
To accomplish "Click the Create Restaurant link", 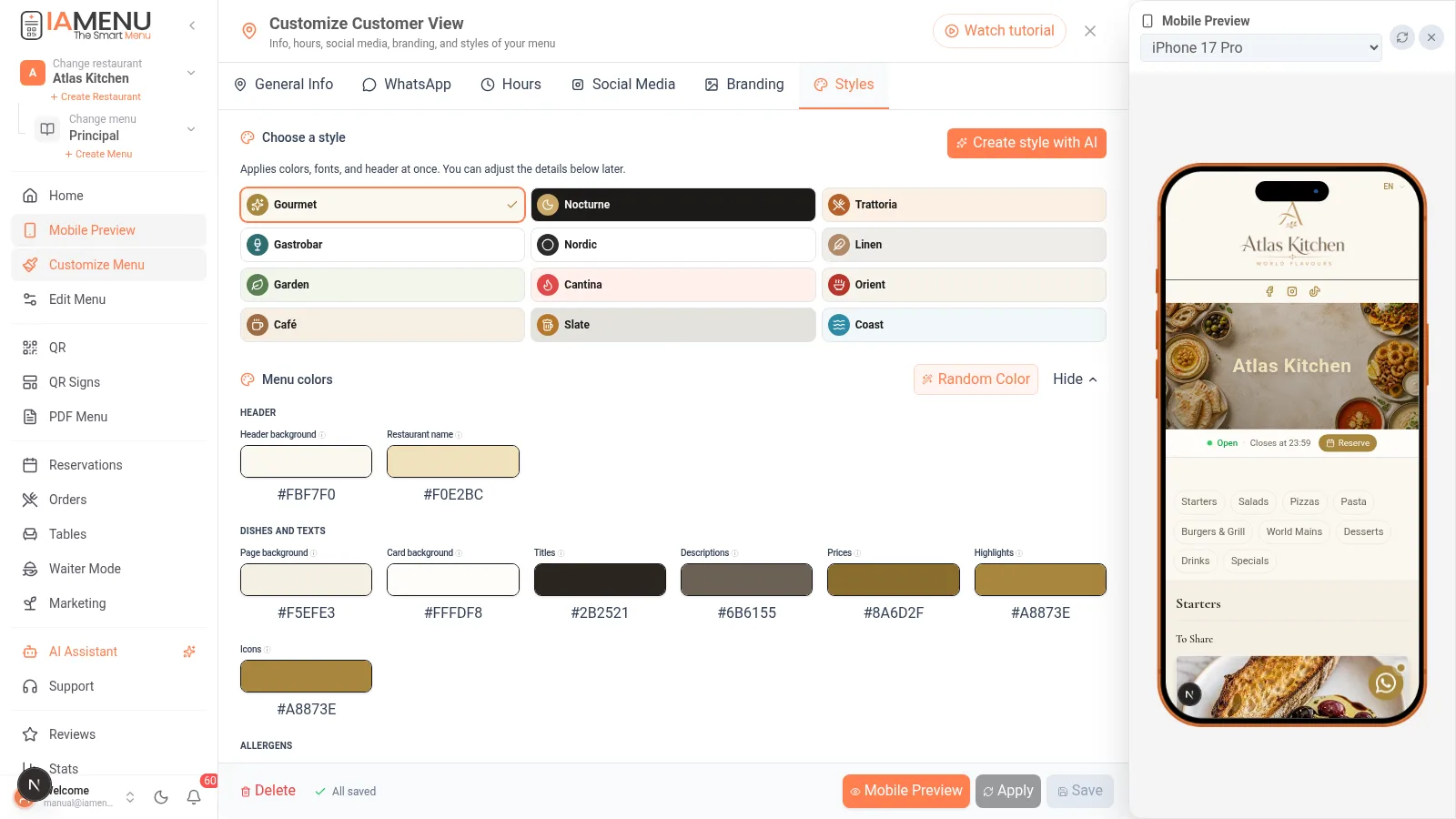I will (x=96, y=96).
